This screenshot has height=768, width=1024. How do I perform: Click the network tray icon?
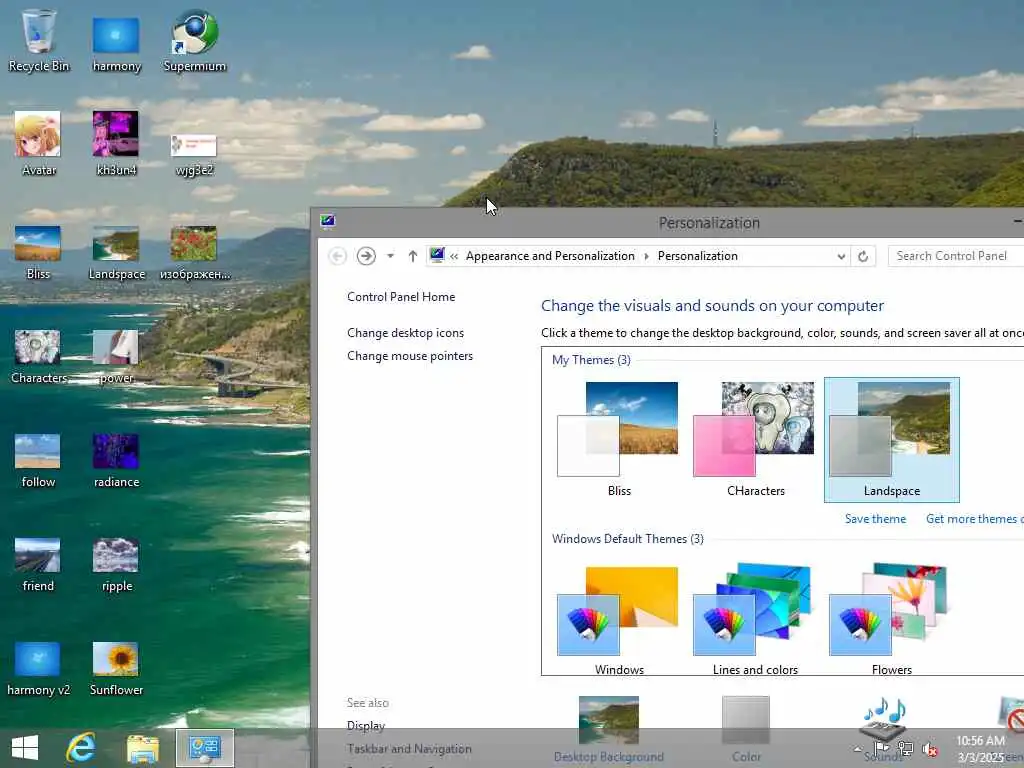tap(905, 749)
